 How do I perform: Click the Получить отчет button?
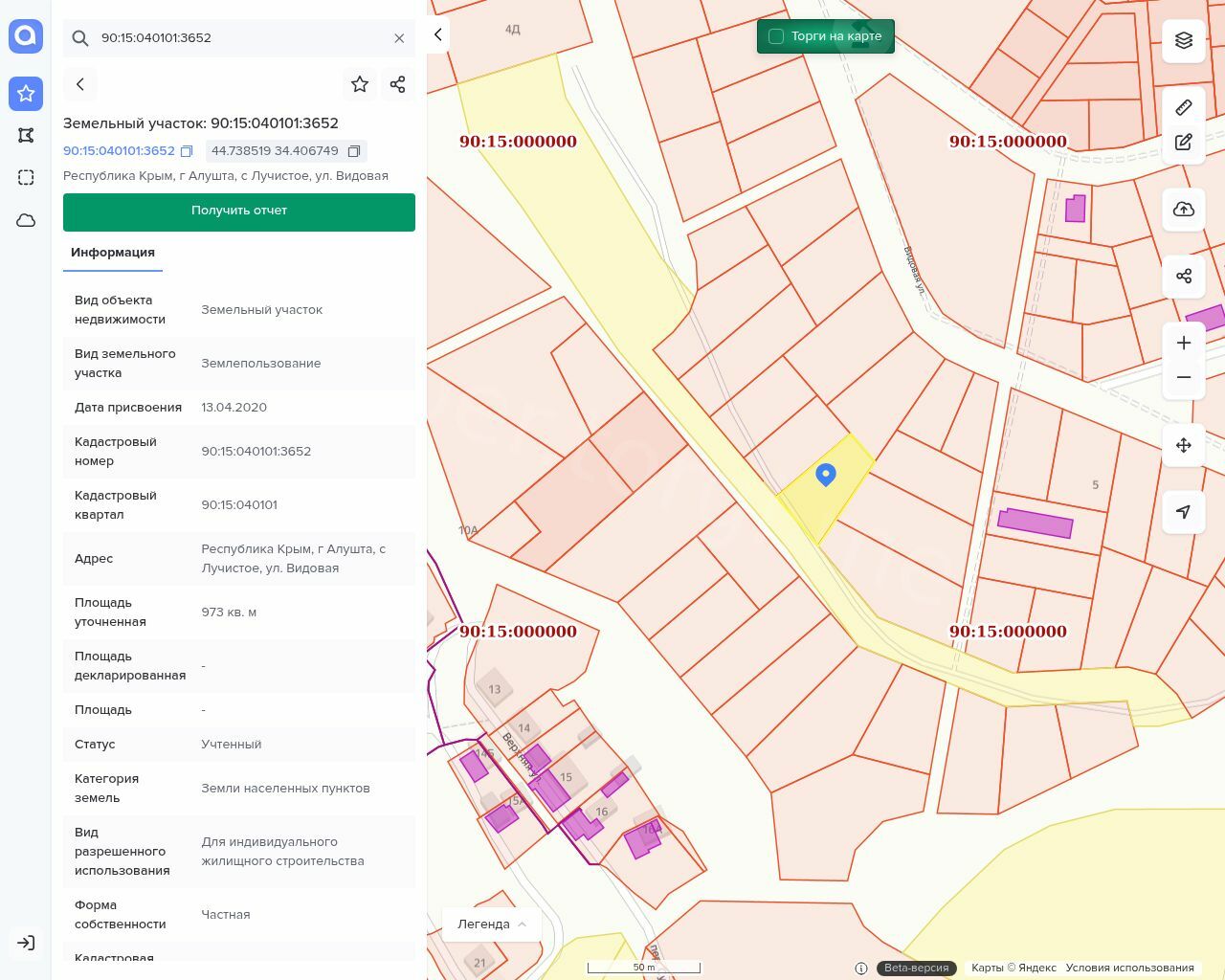pos(239,212)
